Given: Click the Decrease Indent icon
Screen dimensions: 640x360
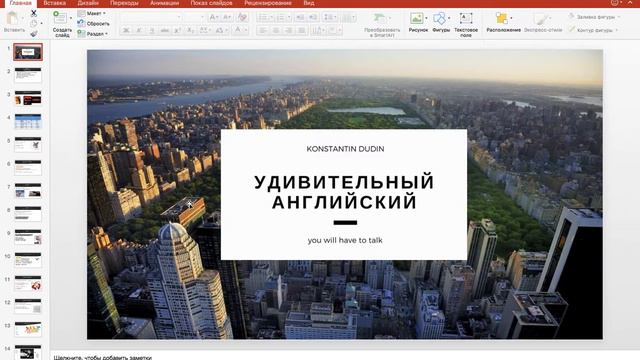Looking at the screenshot, I should point(300,17).
